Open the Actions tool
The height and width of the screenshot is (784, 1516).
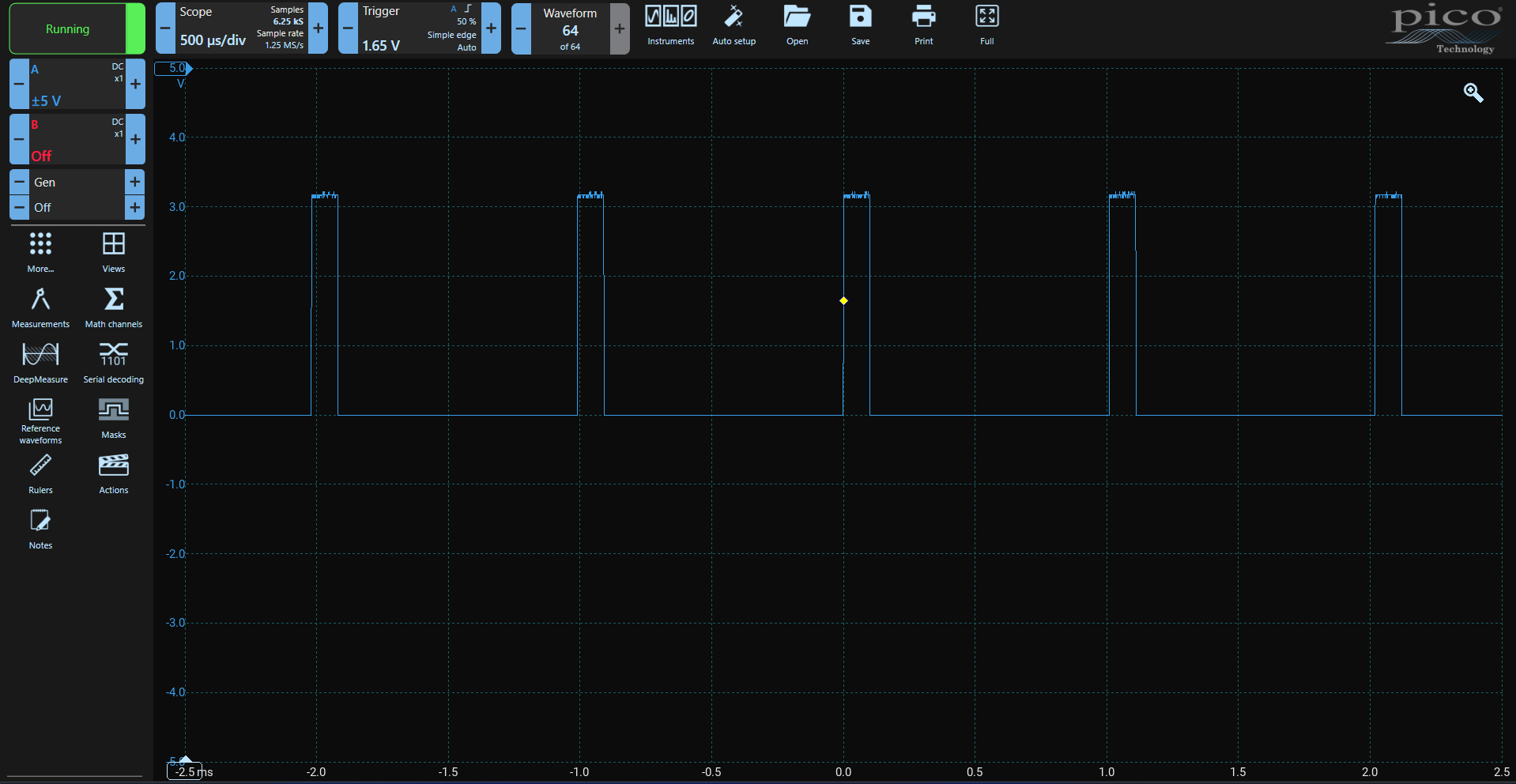[114, 473]
